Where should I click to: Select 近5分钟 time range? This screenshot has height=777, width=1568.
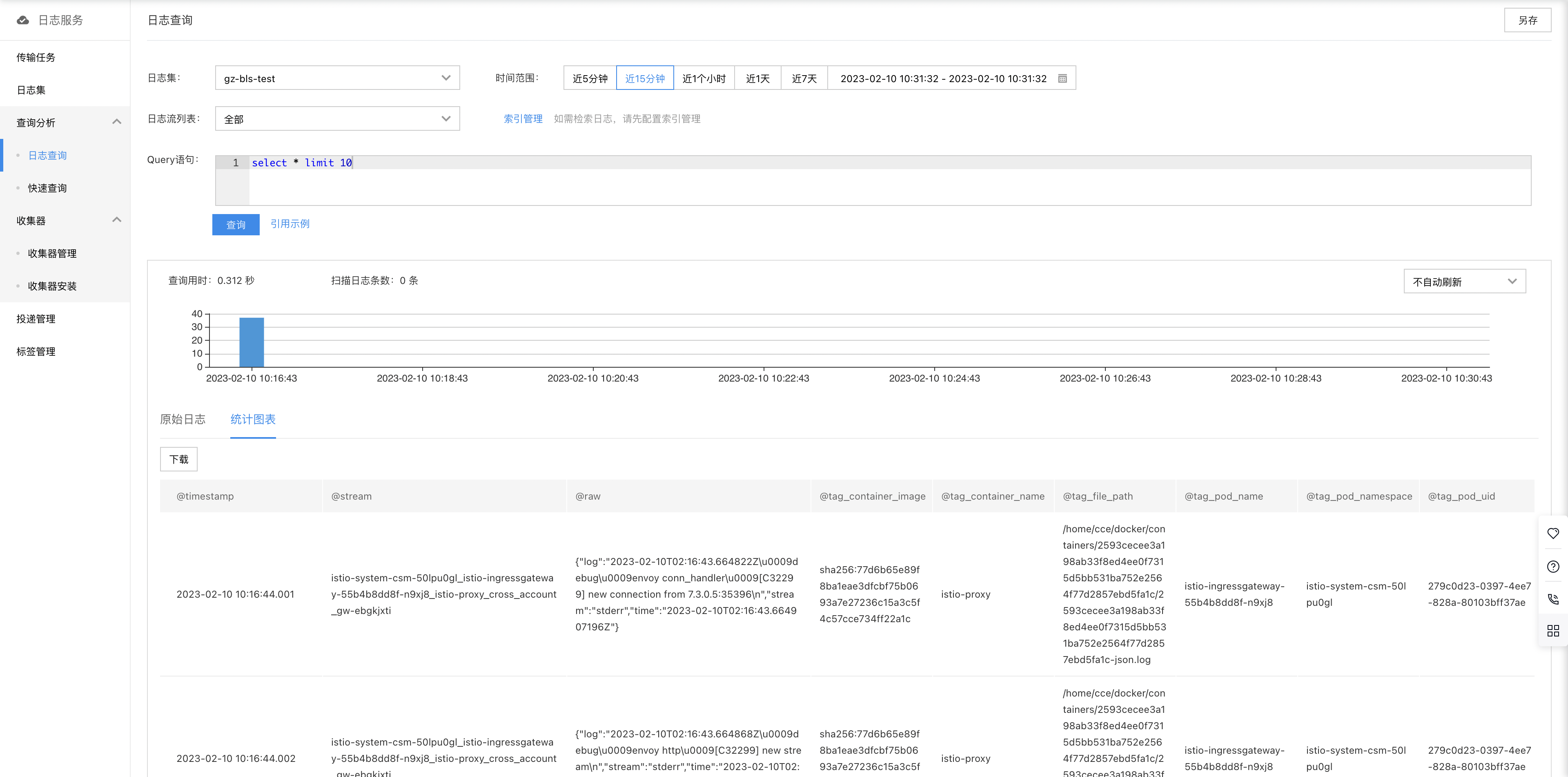590,78
